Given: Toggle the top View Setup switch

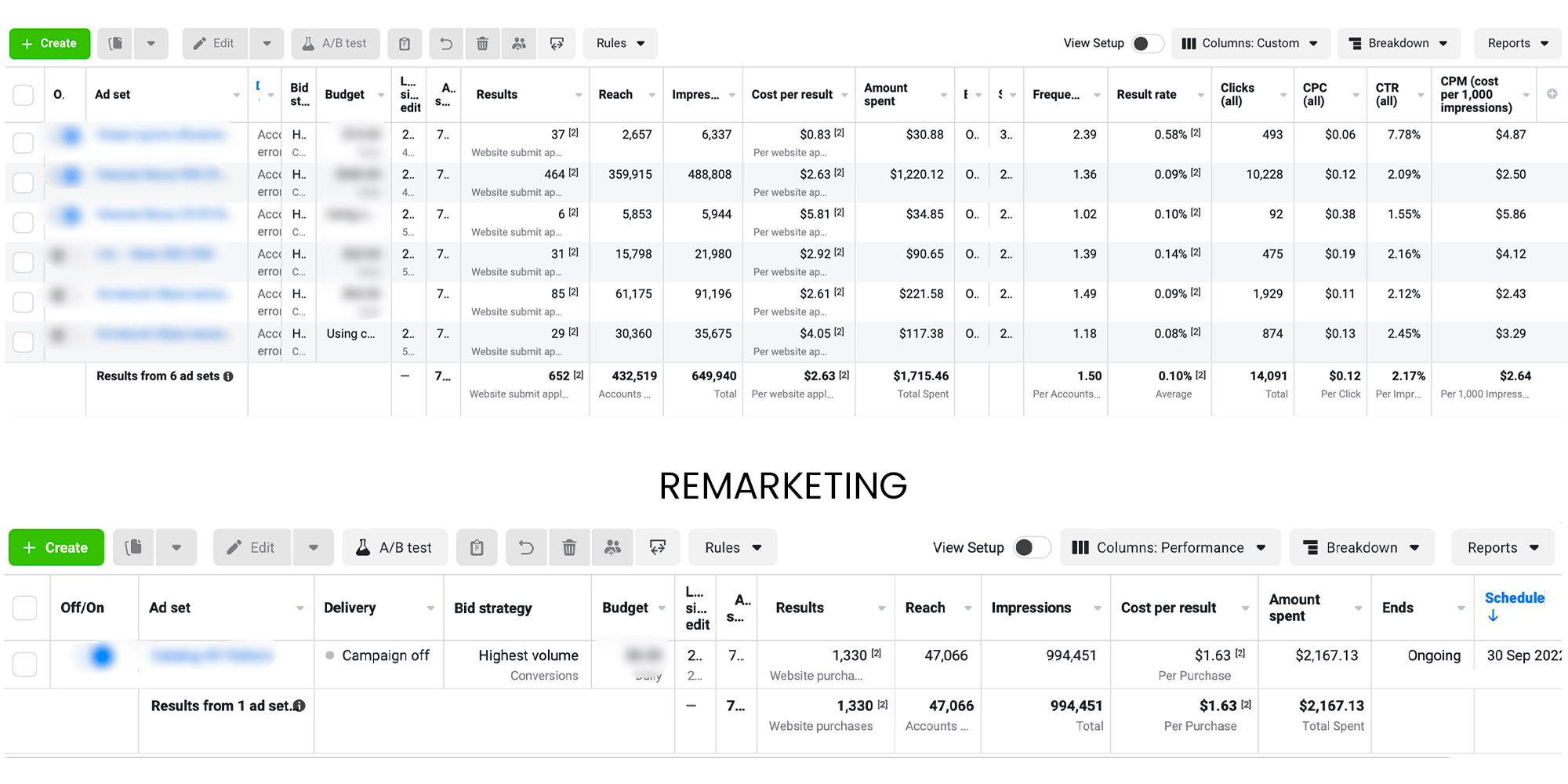Looking at the screenshot, I should point(1147,44).
